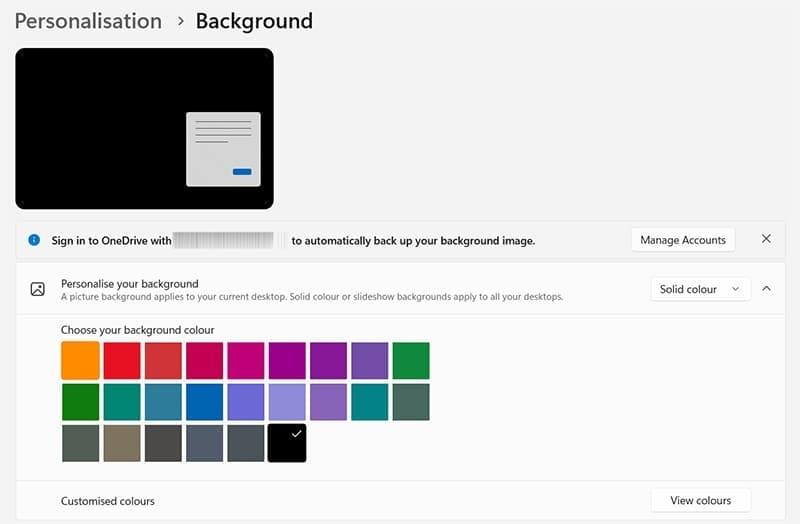
Task: Choose the khaki brown colour swatch
Action: pos(122,443)
